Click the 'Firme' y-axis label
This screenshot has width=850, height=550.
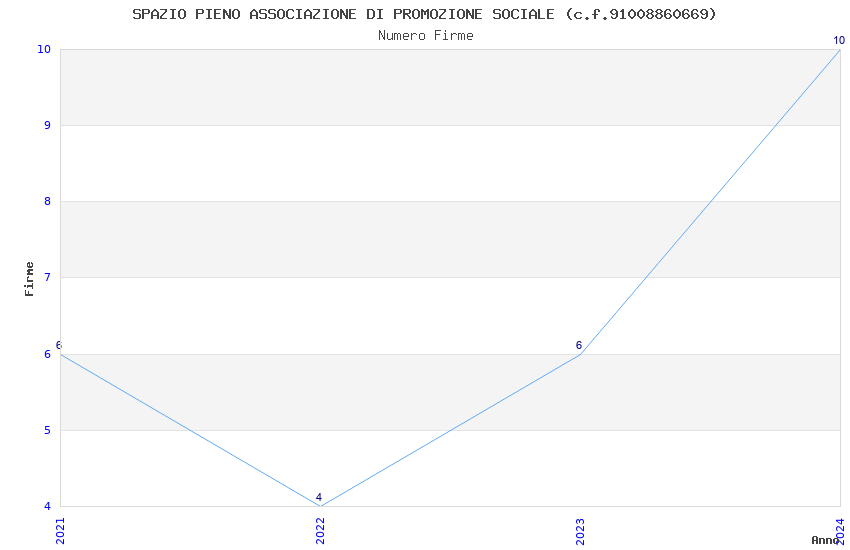pos(29,279)
